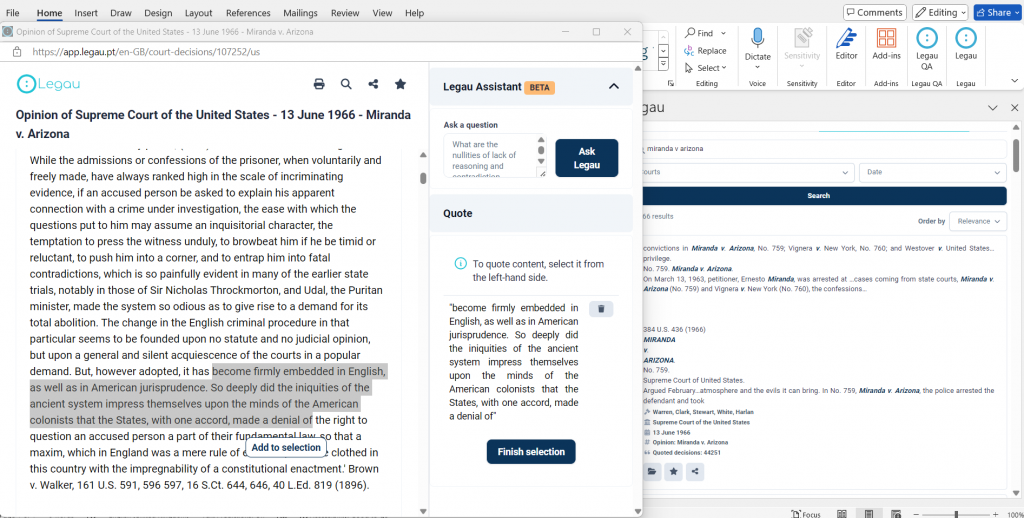Switch to the References tab
Screen dimensions: 1024x518
248,13
